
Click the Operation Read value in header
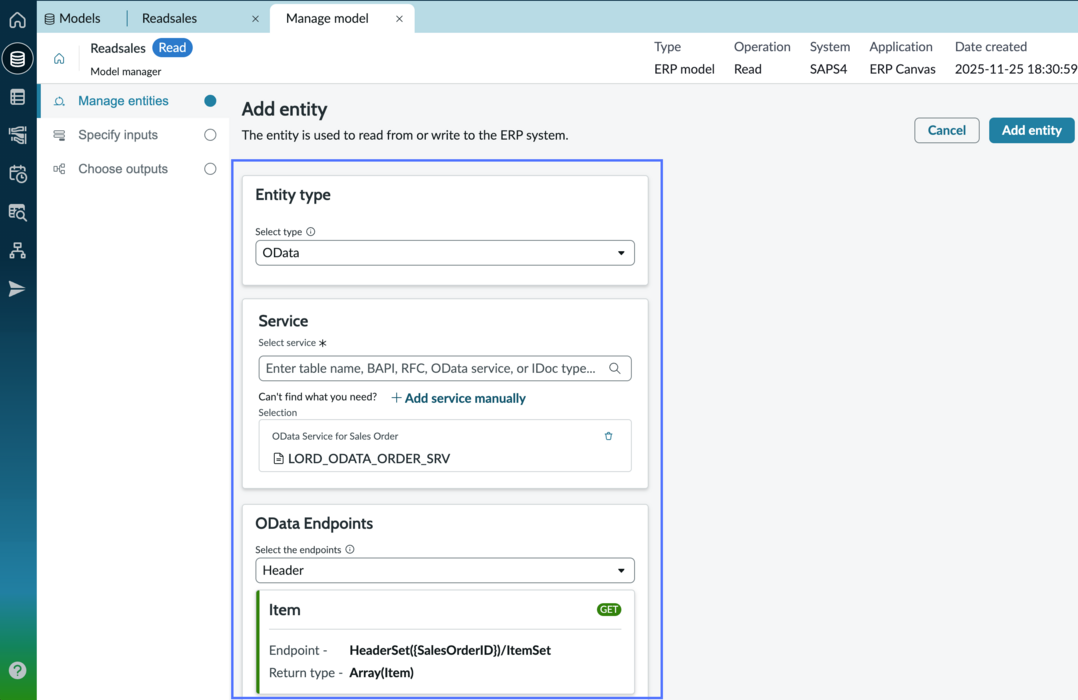747,69
